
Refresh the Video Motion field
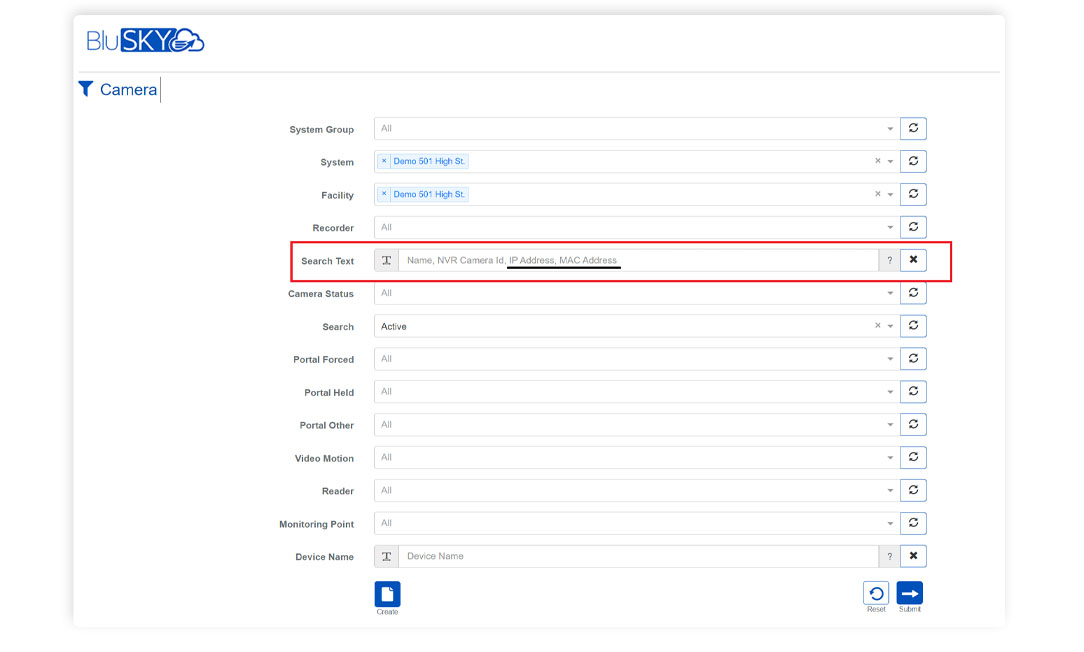[913, 458]
